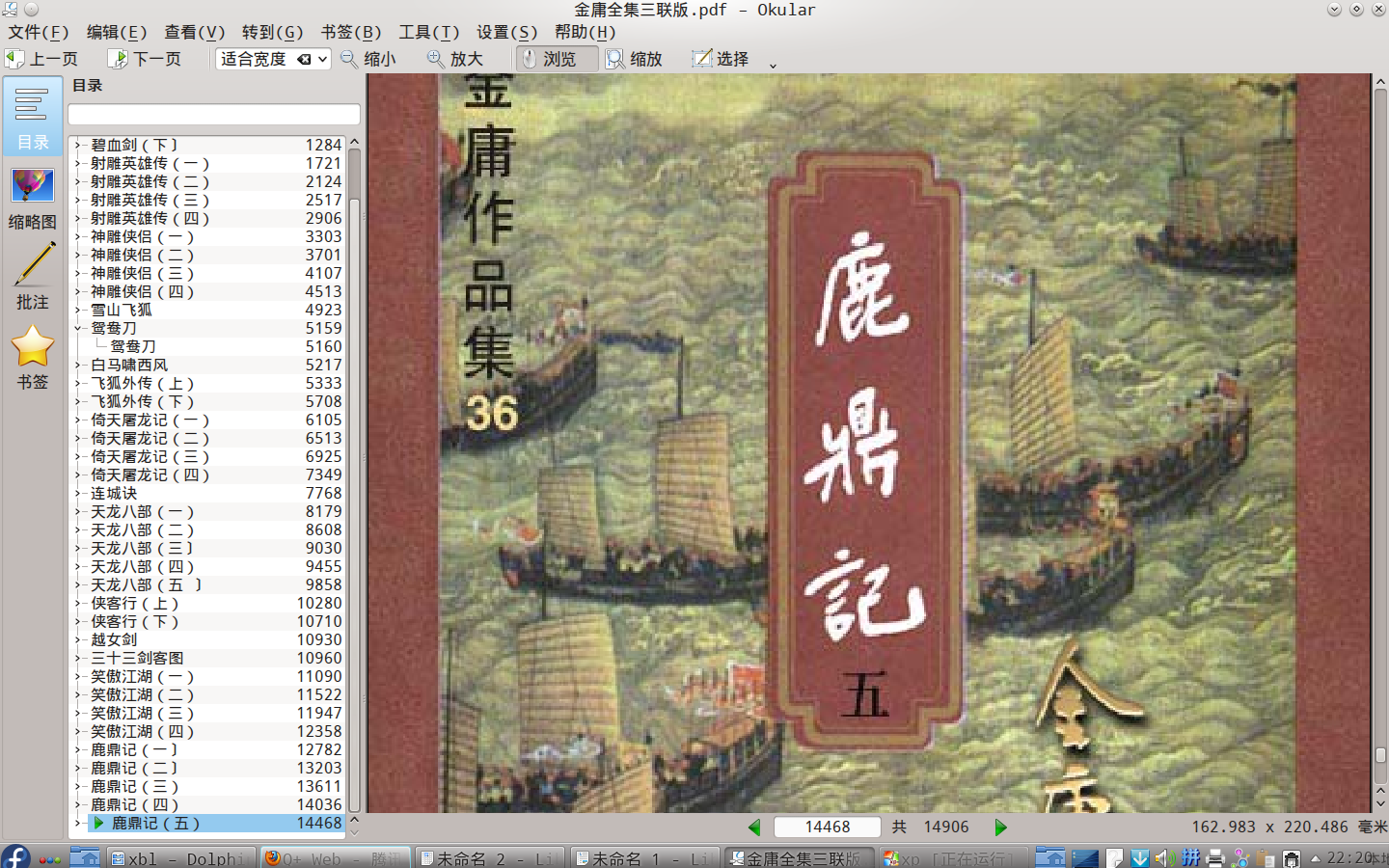The image size is (1389, 868).
Task: Collapse the 鸳鸯刀 parent tree entry
Action: 78,328
